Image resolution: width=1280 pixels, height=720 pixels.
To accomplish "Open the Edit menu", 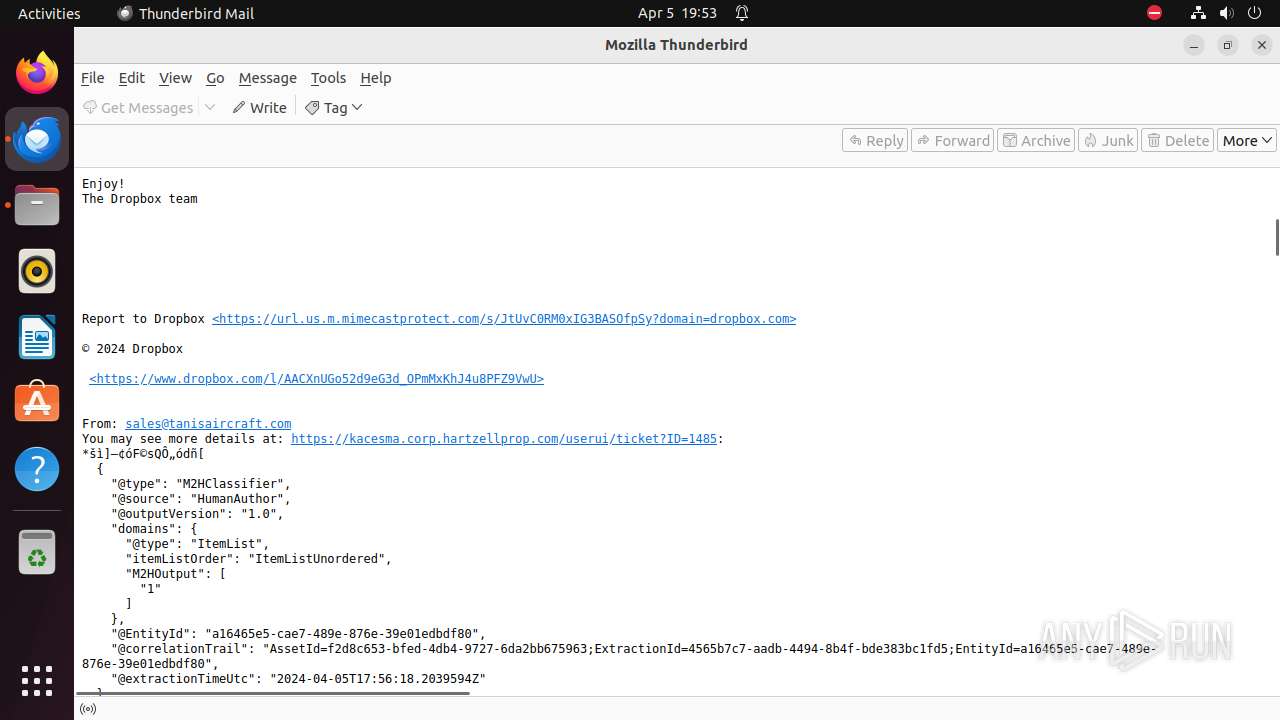I will tap(131, 78).
